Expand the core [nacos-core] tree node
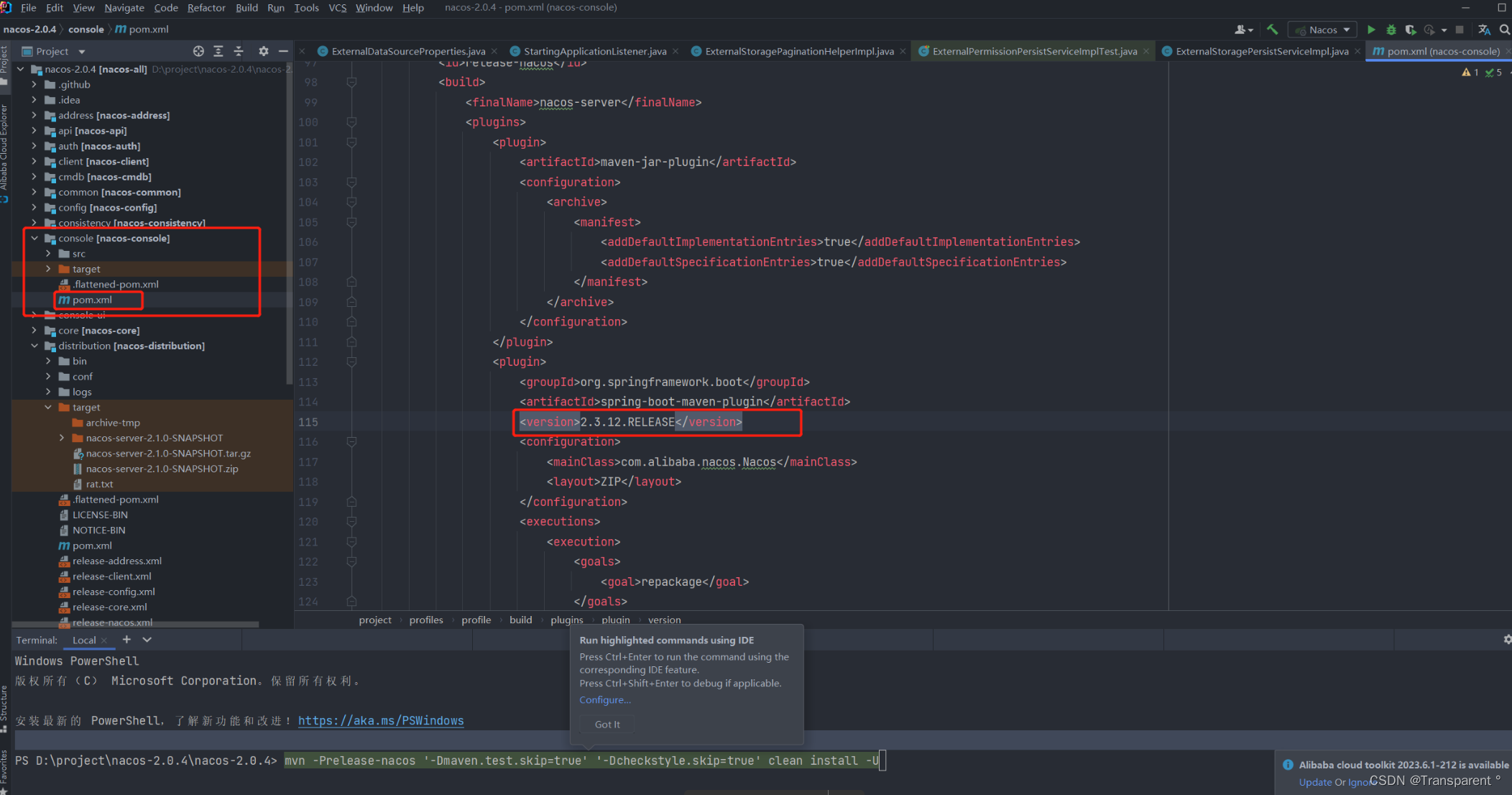This screenshot has height=795, width=1512. click(x=34, y=330)
